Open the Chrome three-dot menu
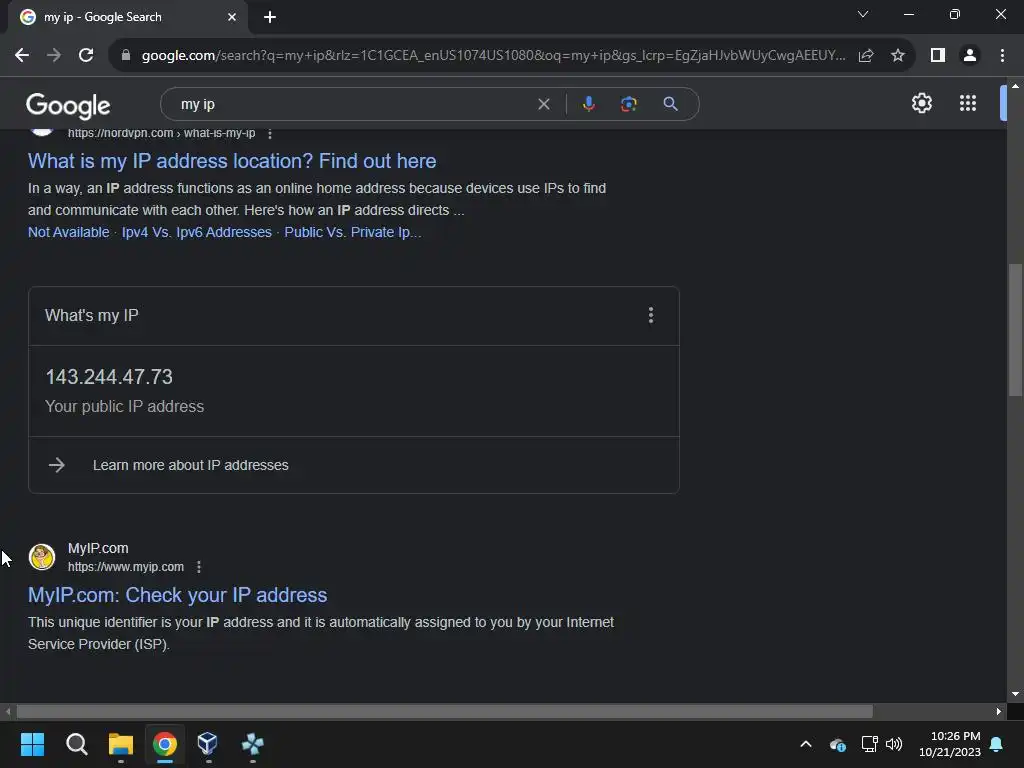This screenshot has width=1024, height=768. 1002,56
